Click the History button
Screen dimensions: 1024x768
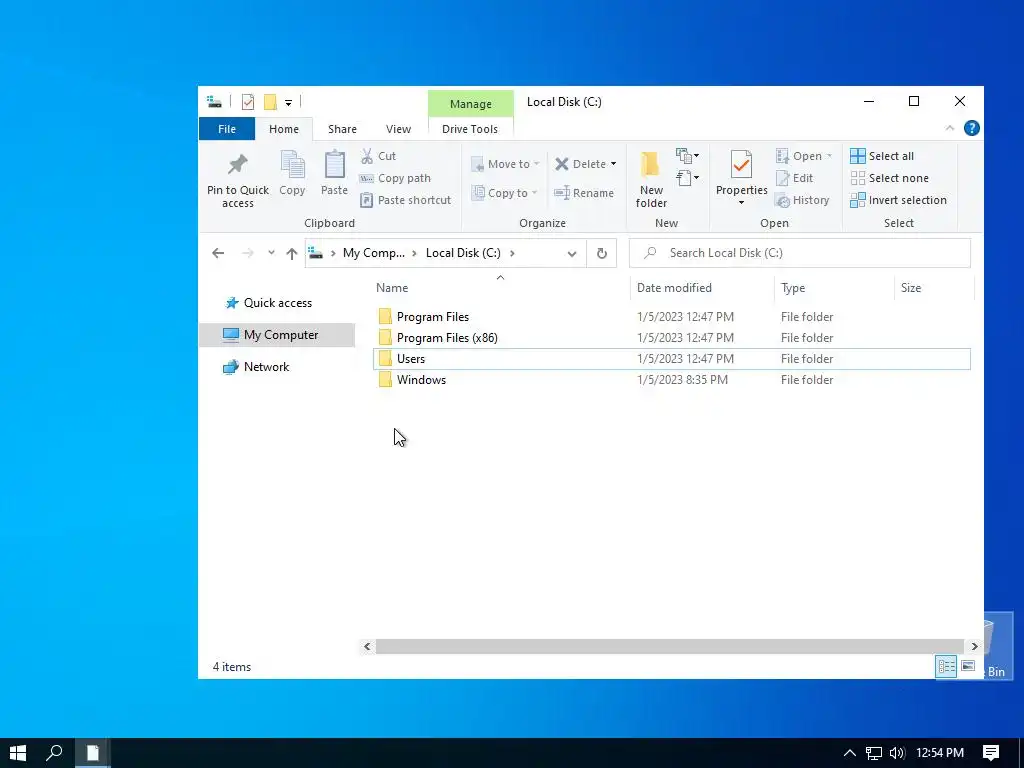coord(802,200)
